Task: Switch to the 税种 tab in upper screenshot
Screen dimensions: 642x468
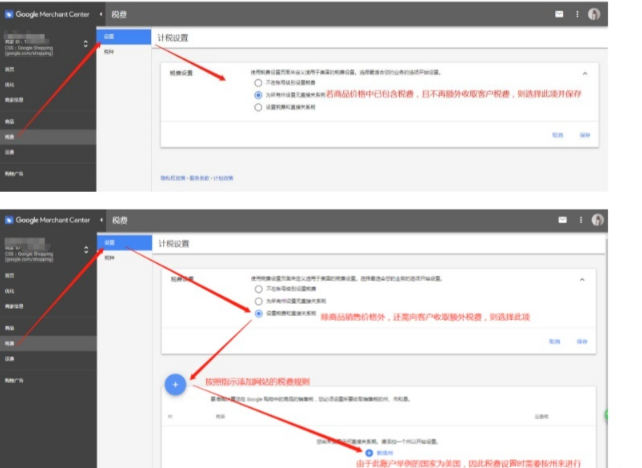Action: 109,52
